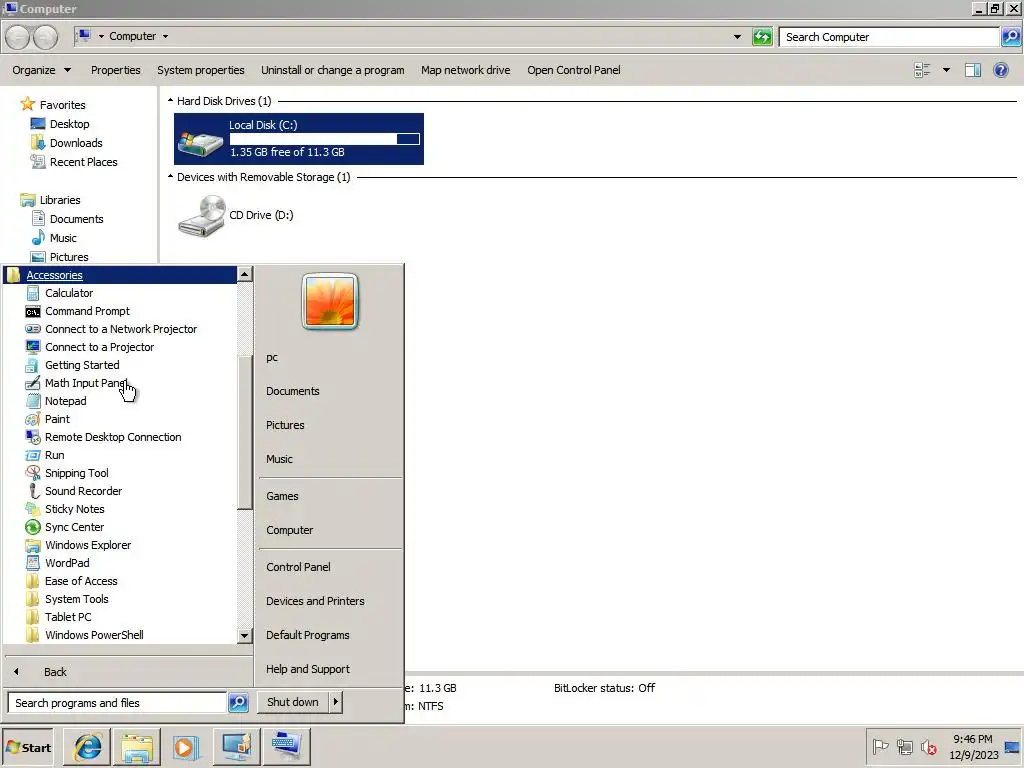
Task: Open the Run dialog entry
Action: click(54, 455)
